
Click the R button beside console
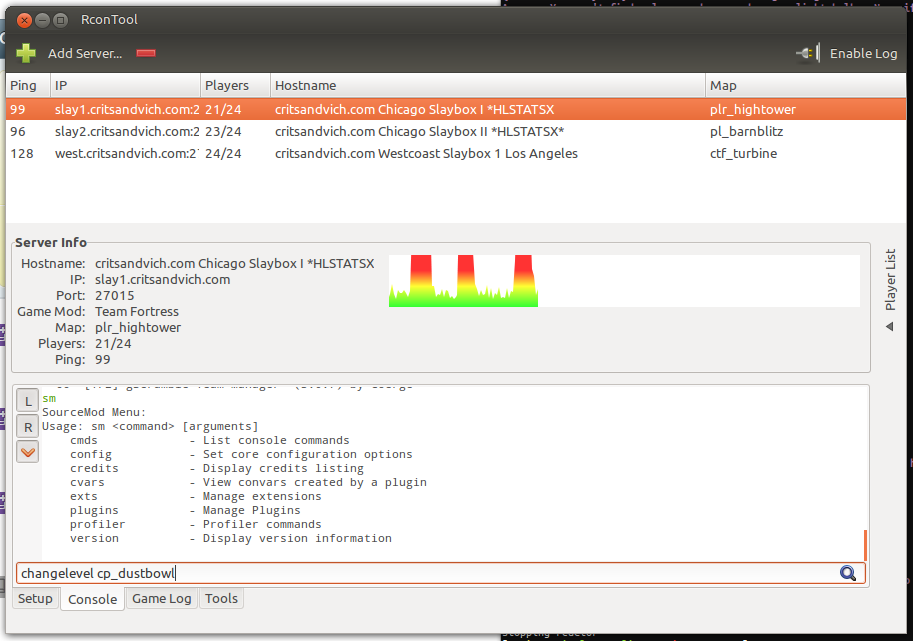coord(27,427)
